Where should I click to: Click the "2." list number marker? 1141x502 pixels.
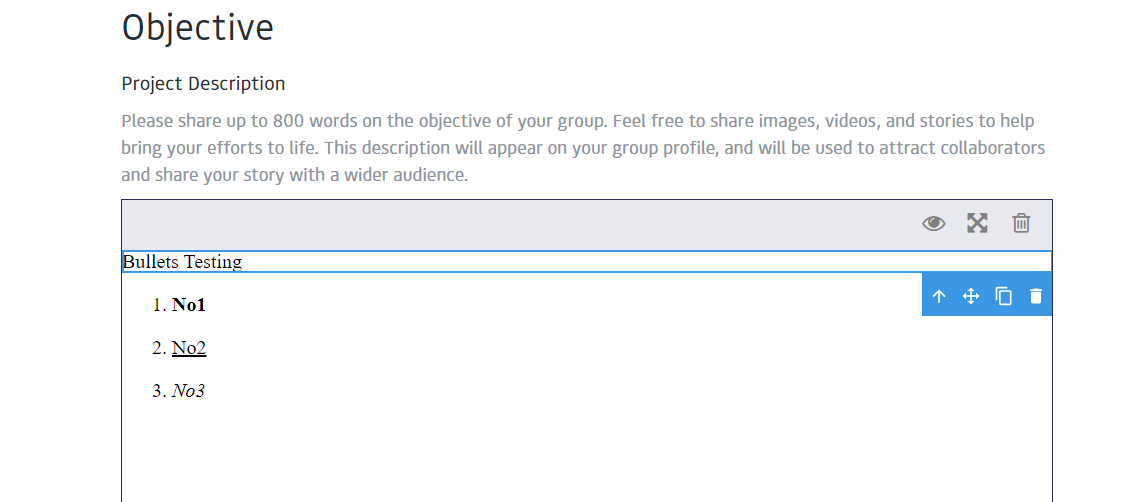[x=158, y=348]
